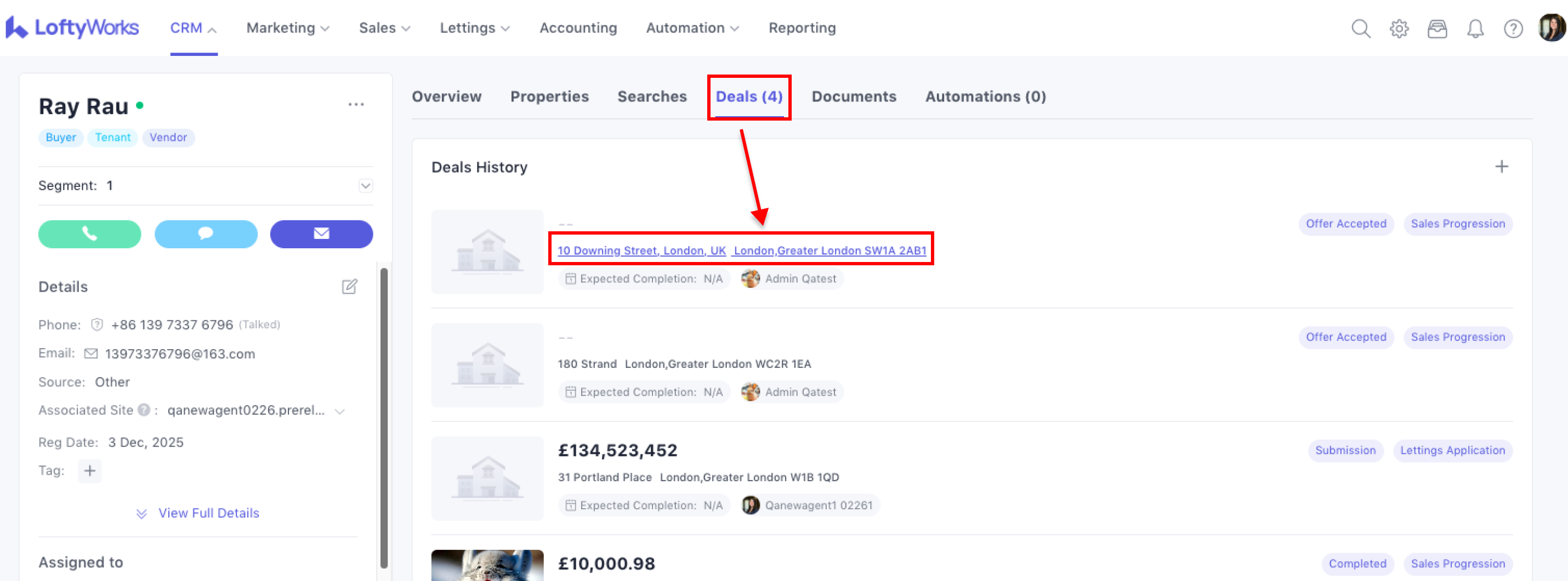This screenshot has width=1568, height=581.
Task: Expand the Associated Site dropdown chevron
Action: click(340, 411)
